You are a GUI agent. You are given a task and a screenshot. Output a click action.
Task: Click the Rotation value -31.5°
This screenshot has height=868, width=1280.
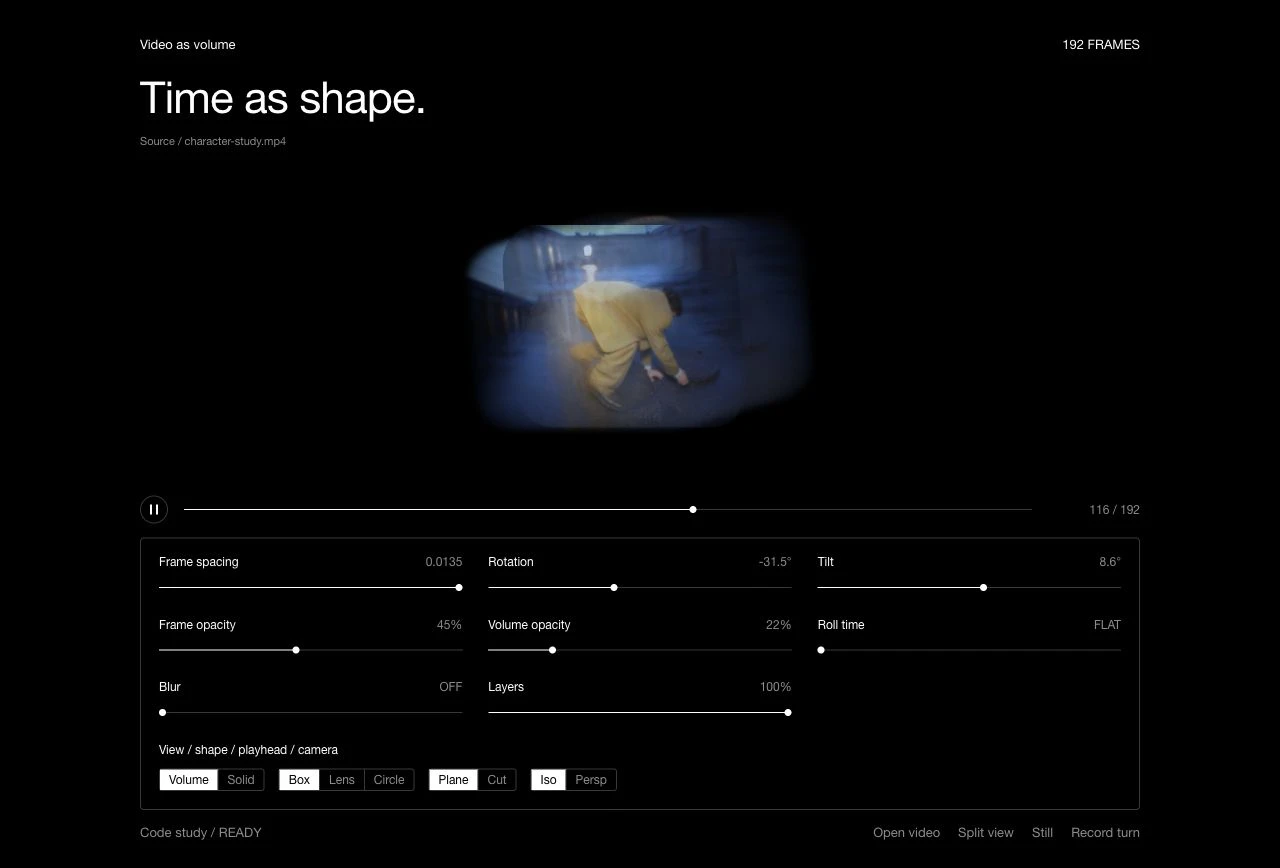[x=775, y=562]
